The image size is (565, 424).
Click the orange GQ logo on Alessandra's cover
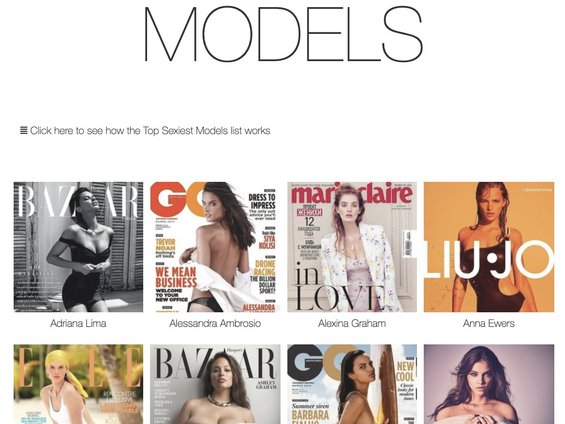click(x=177, y=198)
